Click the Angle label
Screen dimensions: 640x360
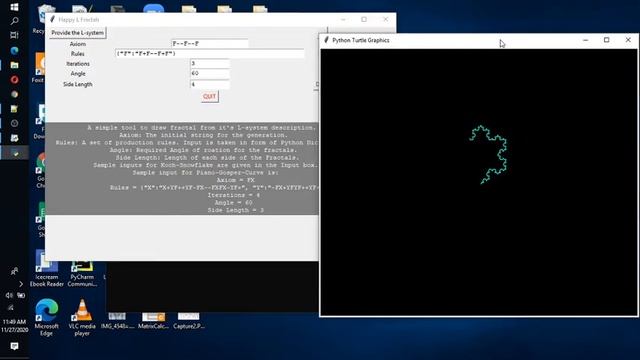coord(78,74)
